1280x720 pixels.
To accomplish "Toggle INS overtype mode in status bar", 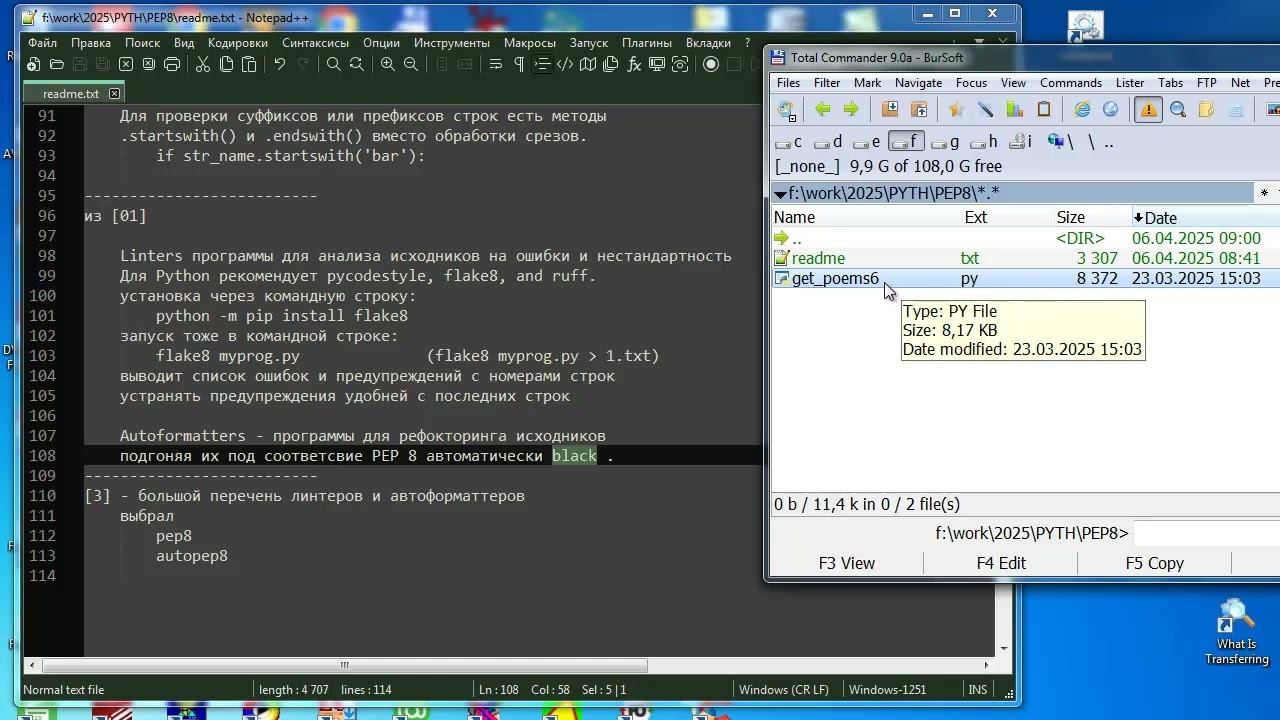I will tap(977, 690).
